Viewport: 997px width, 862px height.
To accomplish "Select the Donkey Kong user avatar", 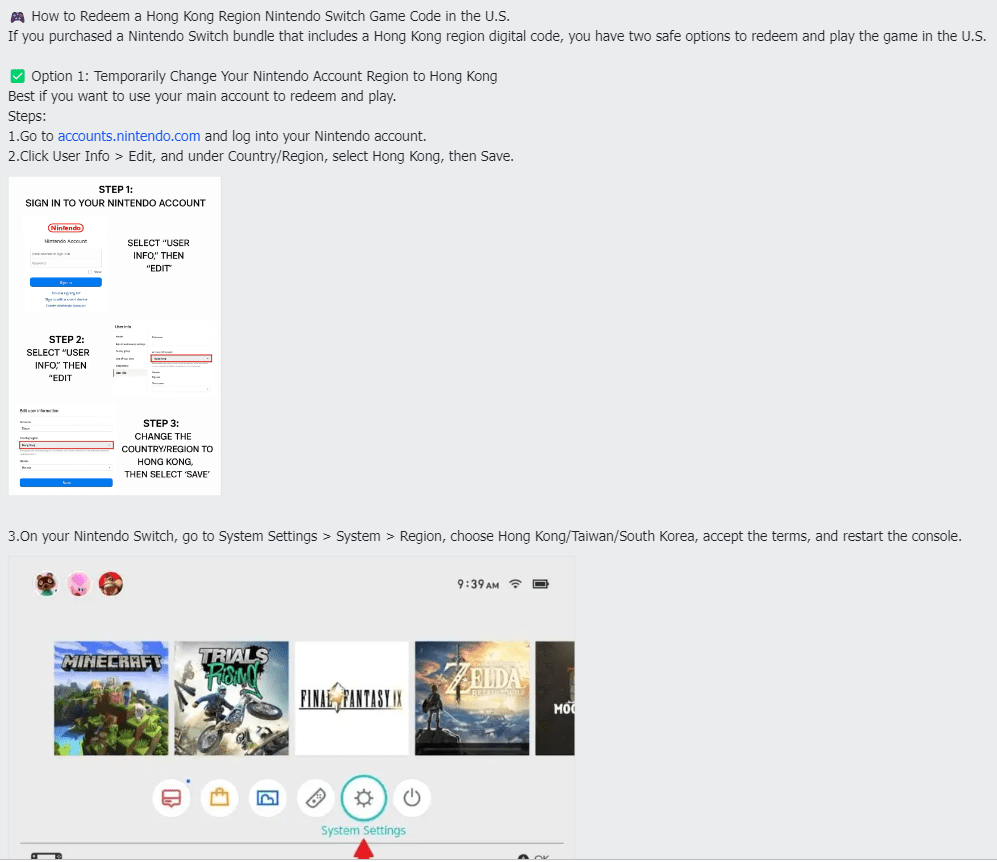I will tap(111, 584).
